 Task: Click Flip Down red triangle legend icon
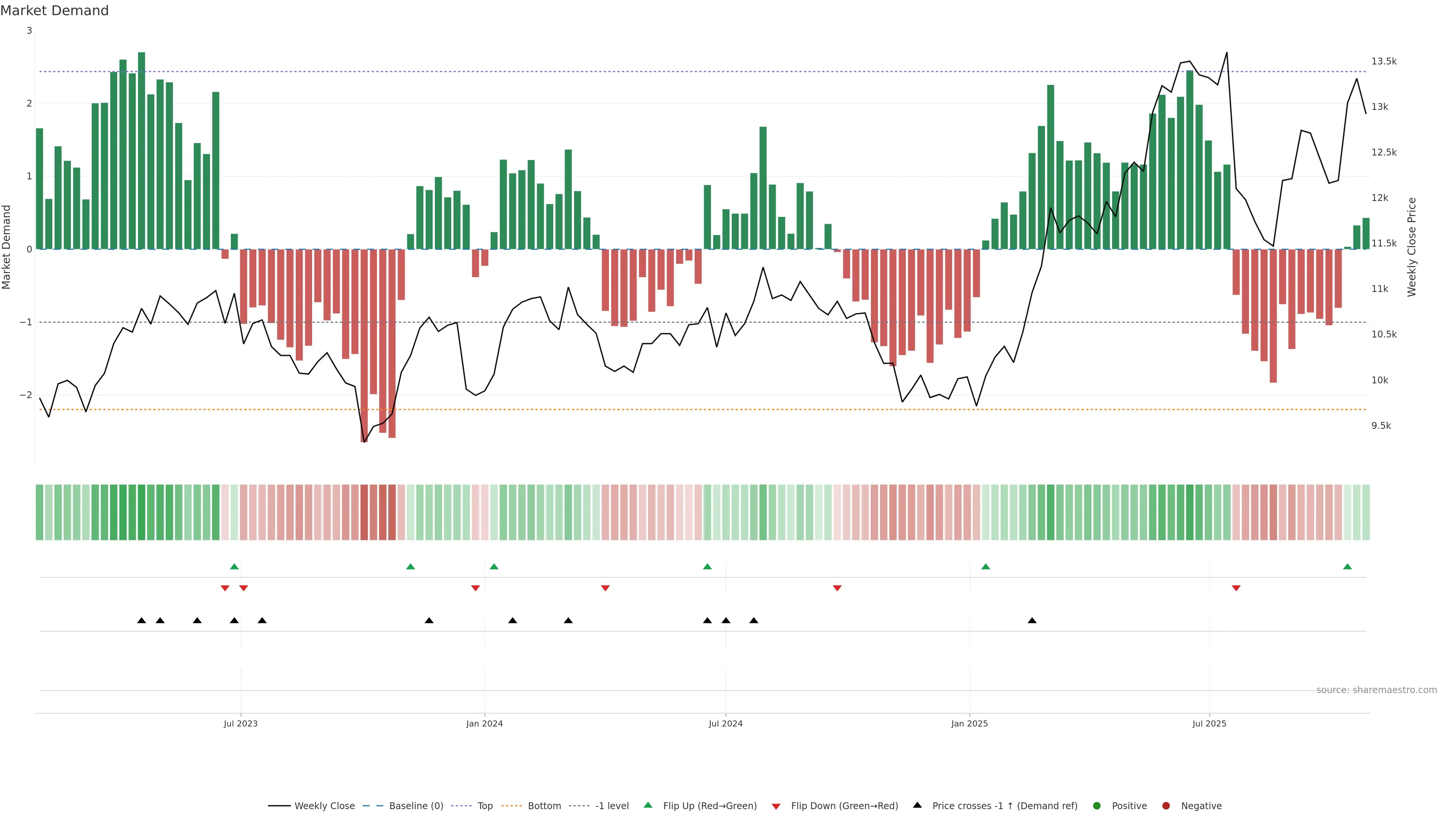click(776, 806)
